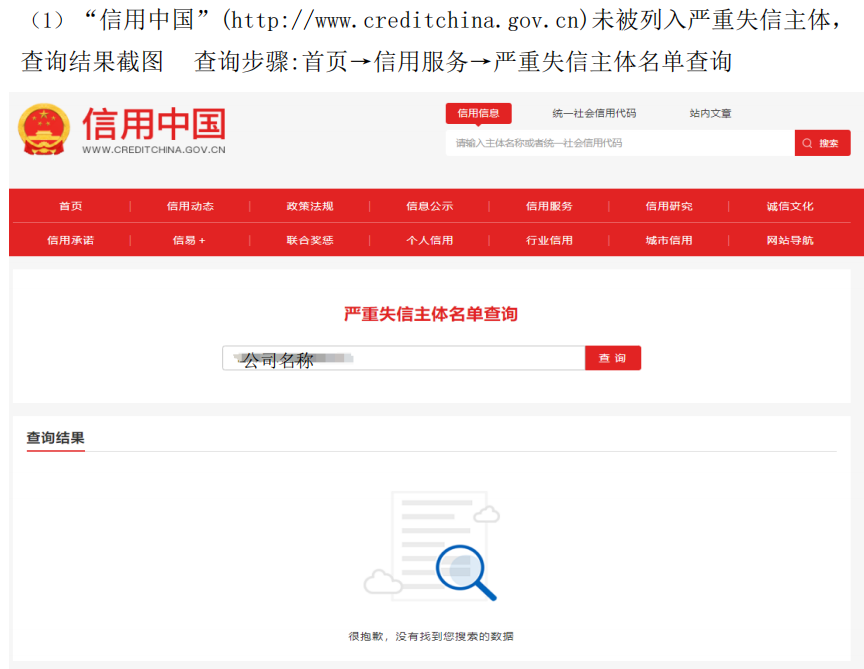
Task: Click the Credit China national emblem logo
Action: point(44,130)
